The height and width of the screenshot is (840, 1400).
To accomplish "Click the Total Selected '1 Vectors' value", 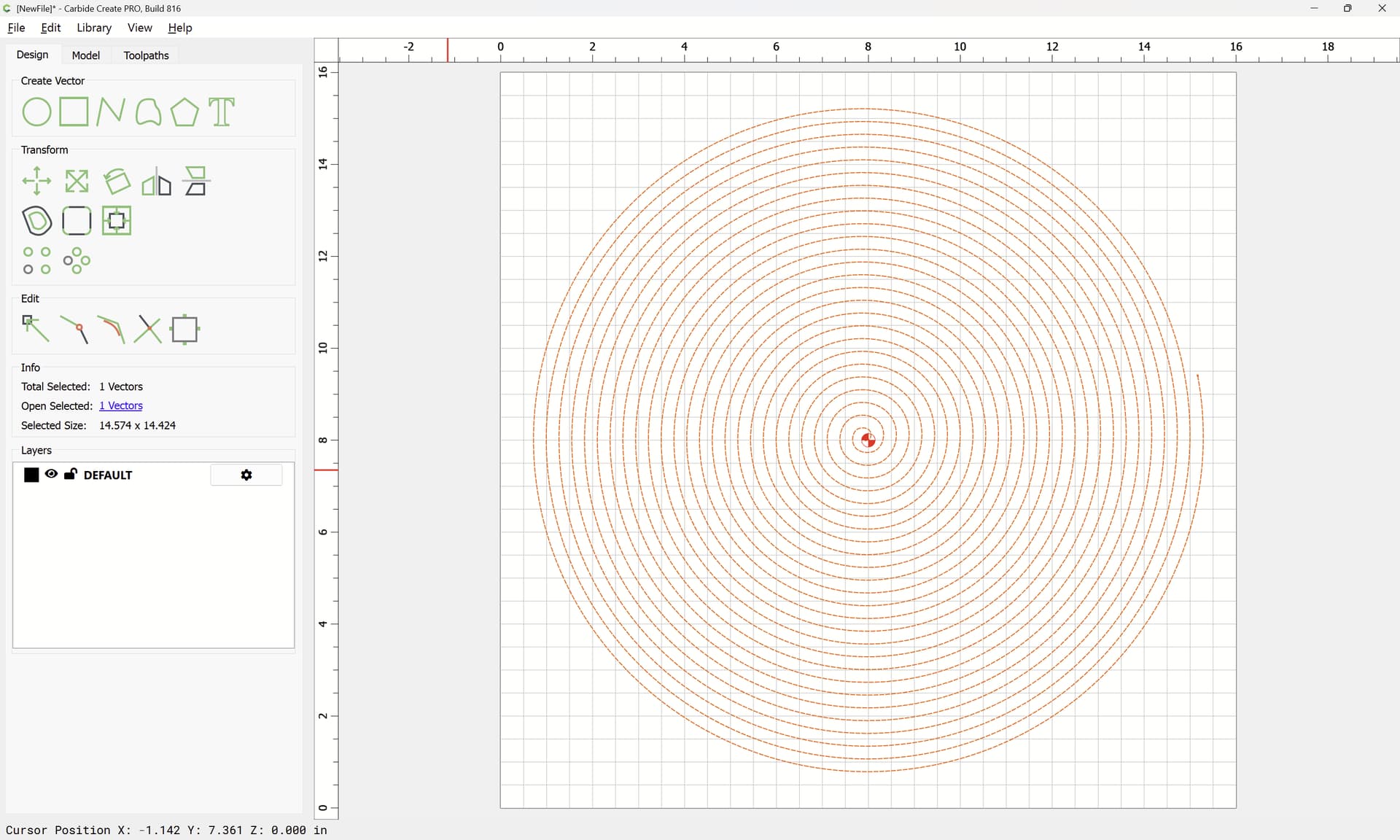I will (121, 387).
